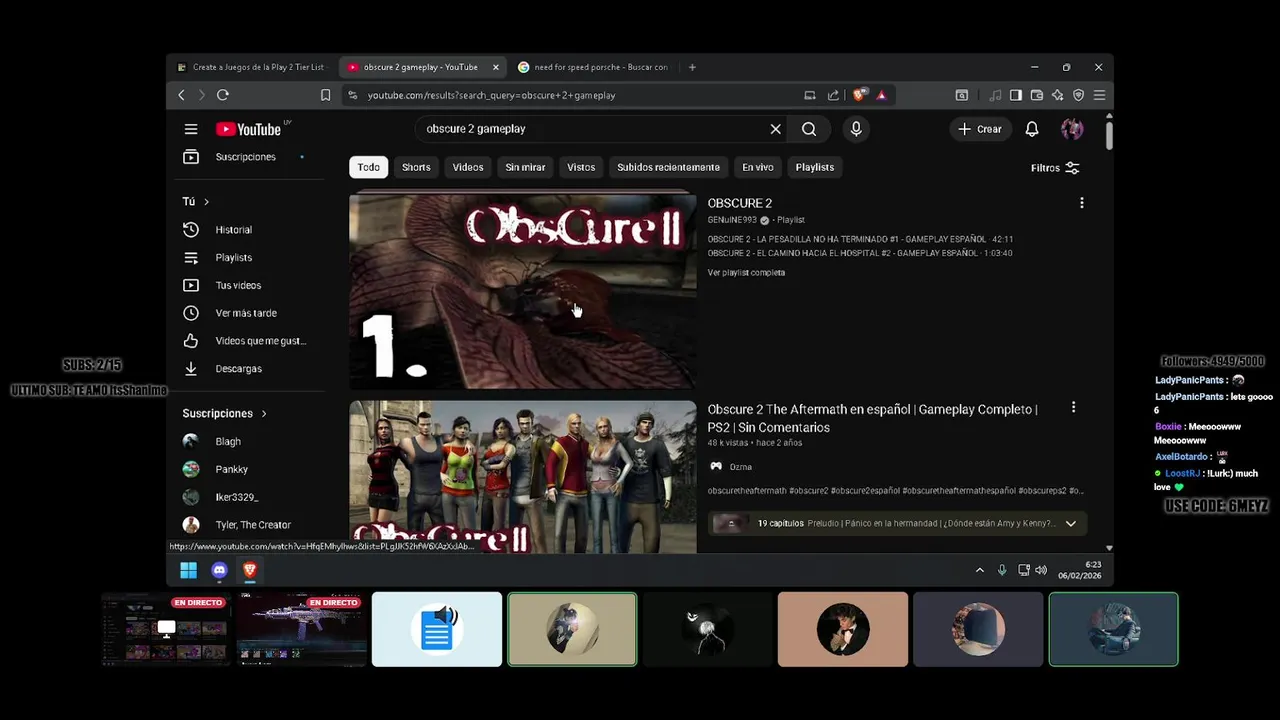Clear the search box with the X
Screen dimensions: 1280x720
[x=775, y=129]
